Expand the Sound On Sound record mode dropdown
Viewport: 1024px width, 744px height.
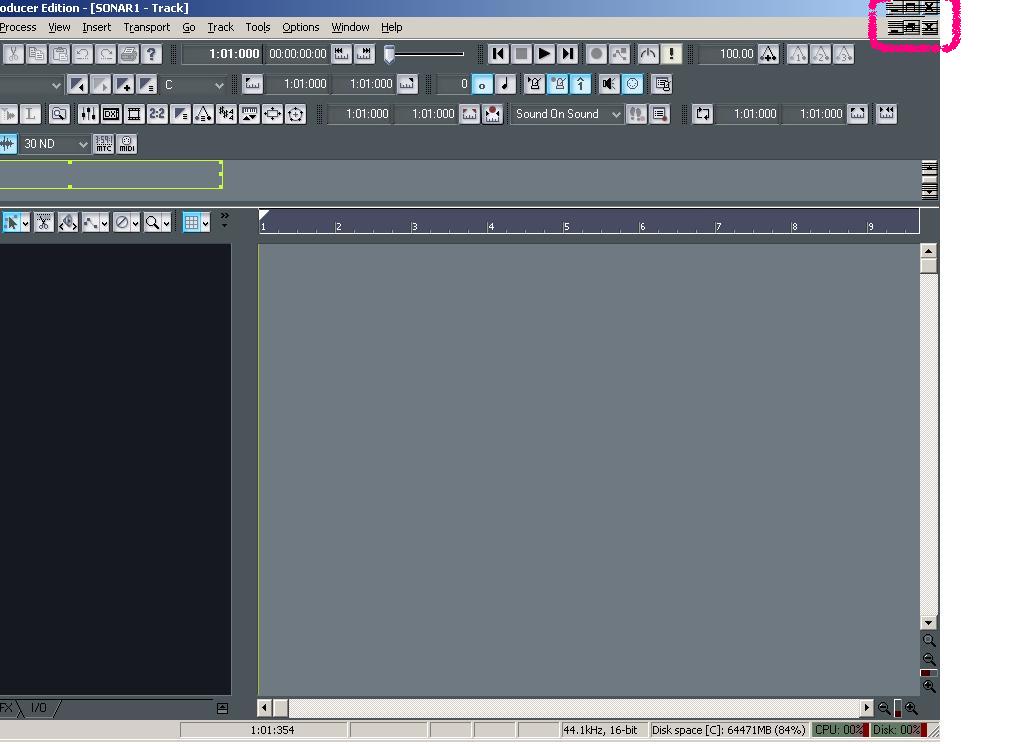[616, 114]
